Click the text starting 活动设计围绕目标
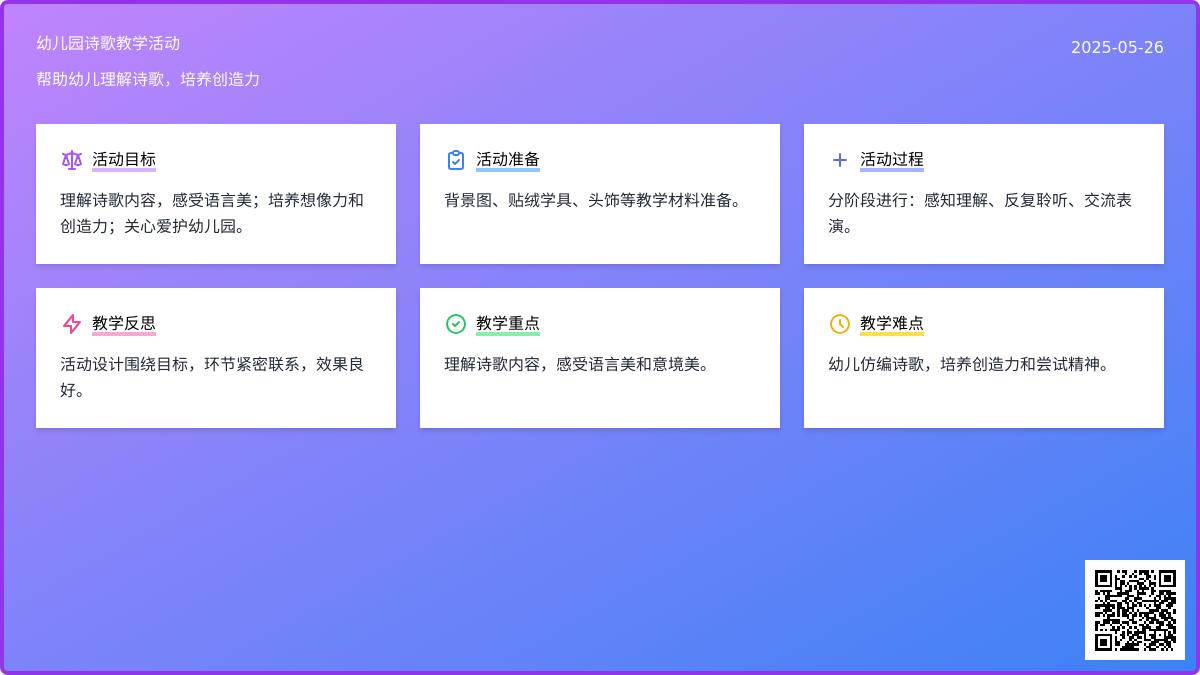The image size is (1200, 675). (x=212, y=377)
